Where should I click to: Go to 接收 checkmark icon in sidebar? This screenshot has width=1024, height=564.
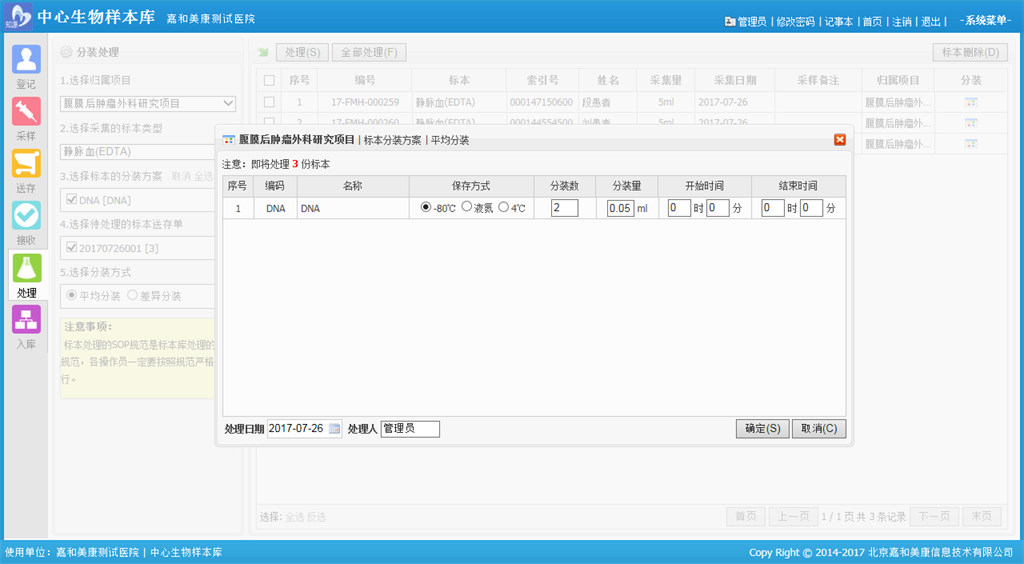pyautogui.click(x=26, y=216)
